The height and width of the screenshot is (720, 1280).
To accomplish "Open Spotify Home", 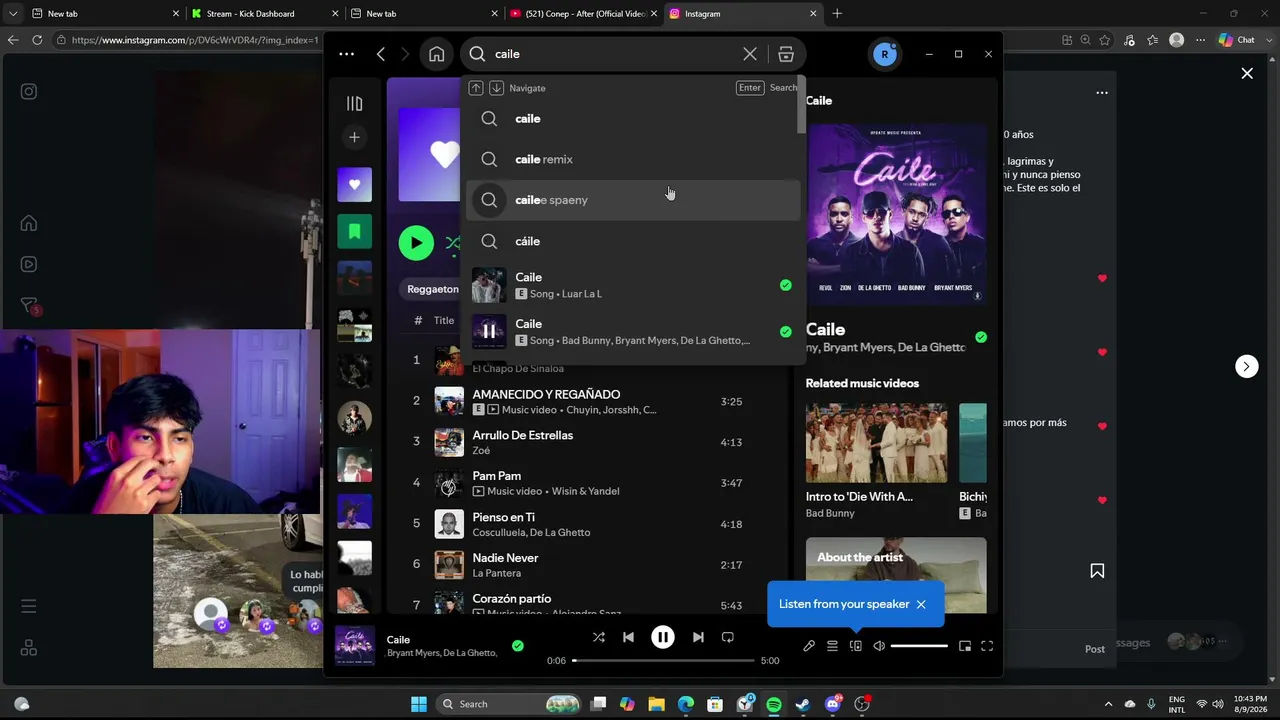I will pos(436,54).
